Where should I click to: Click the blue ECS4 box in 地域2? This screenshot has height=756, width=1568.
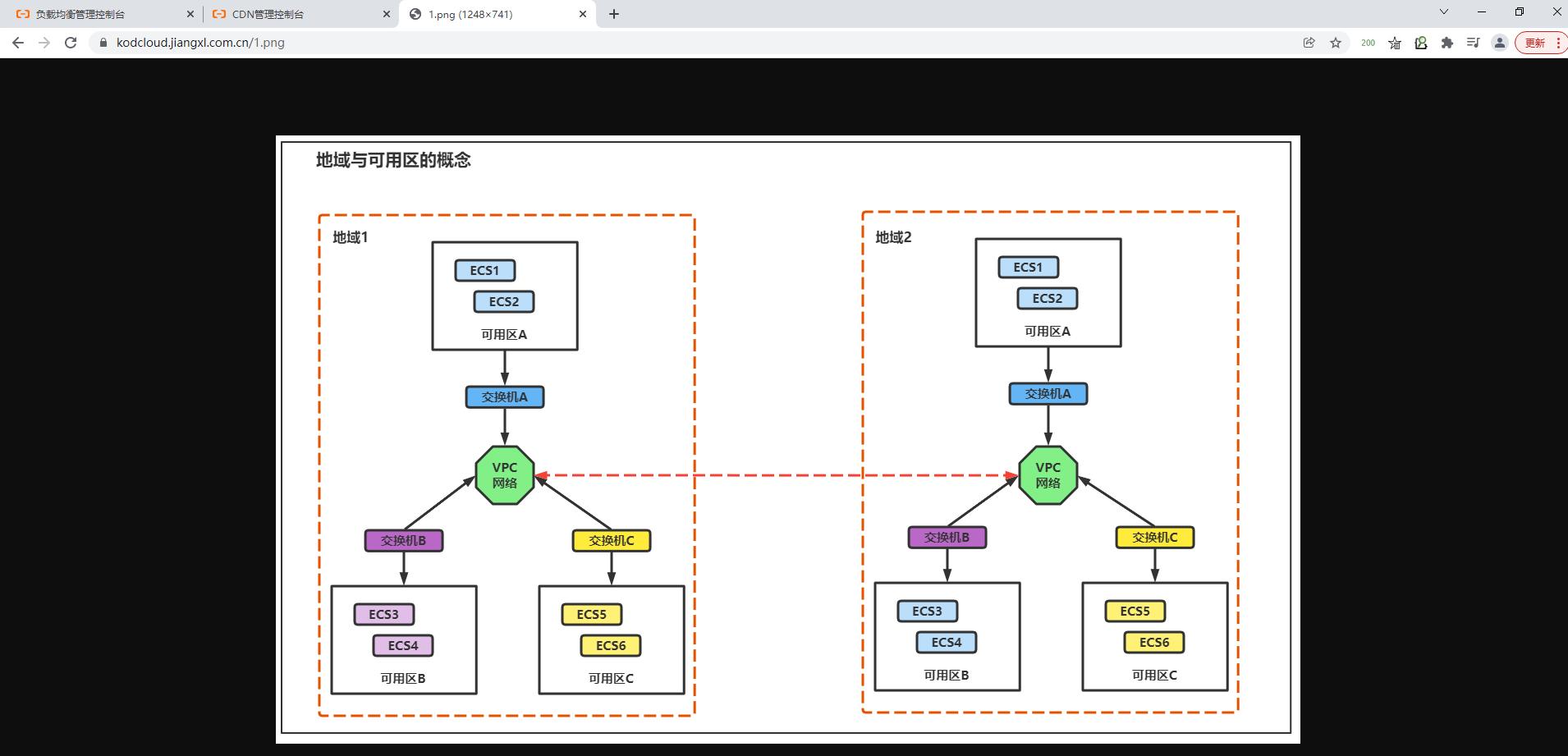click(947, 642)
